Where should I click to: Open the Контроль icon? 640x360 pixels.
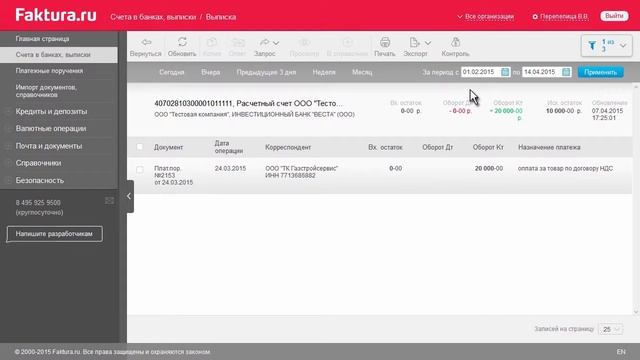tap(456, 42)
